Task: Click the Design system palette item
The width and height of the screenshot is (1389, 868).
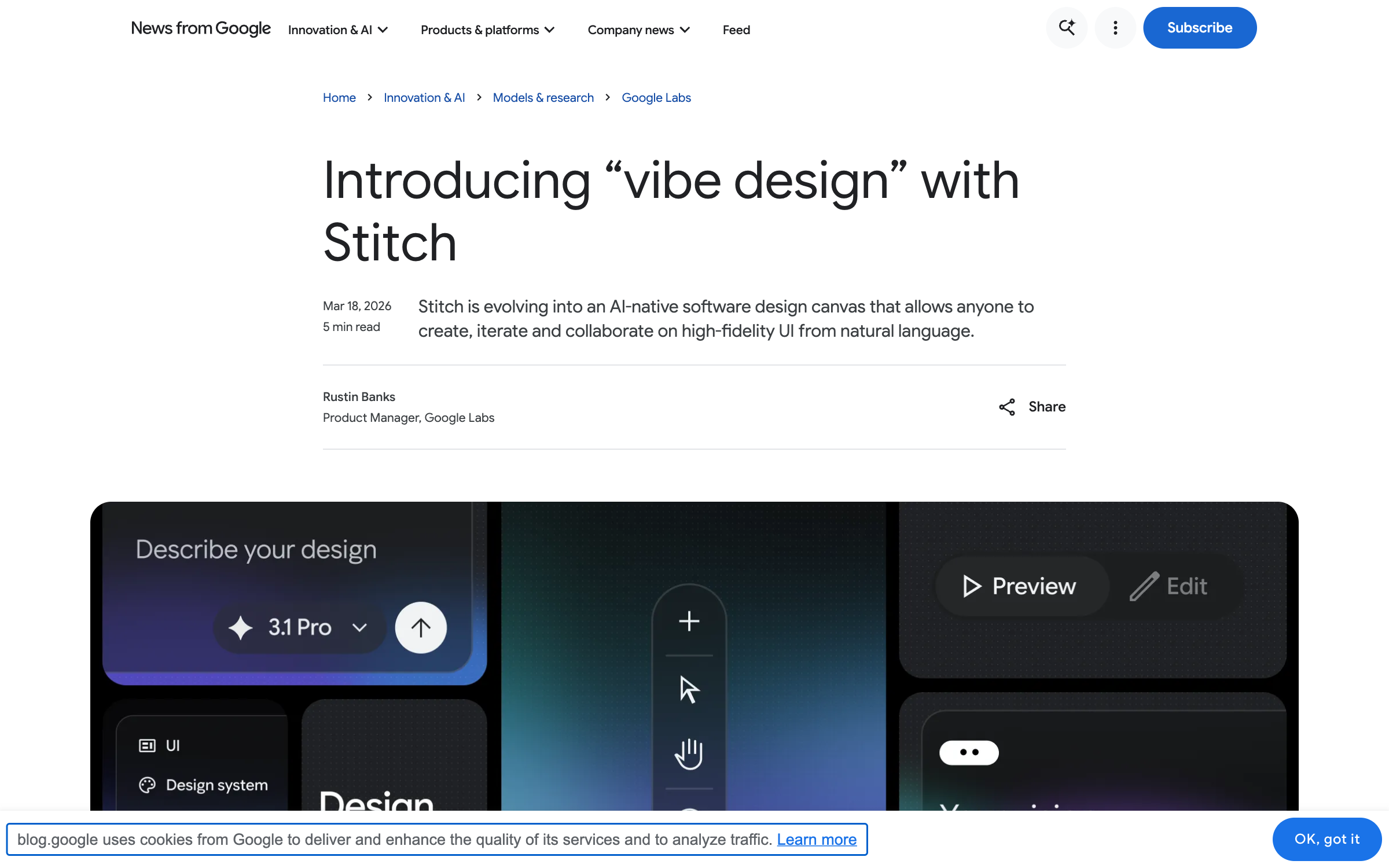Action: point(203,785)
